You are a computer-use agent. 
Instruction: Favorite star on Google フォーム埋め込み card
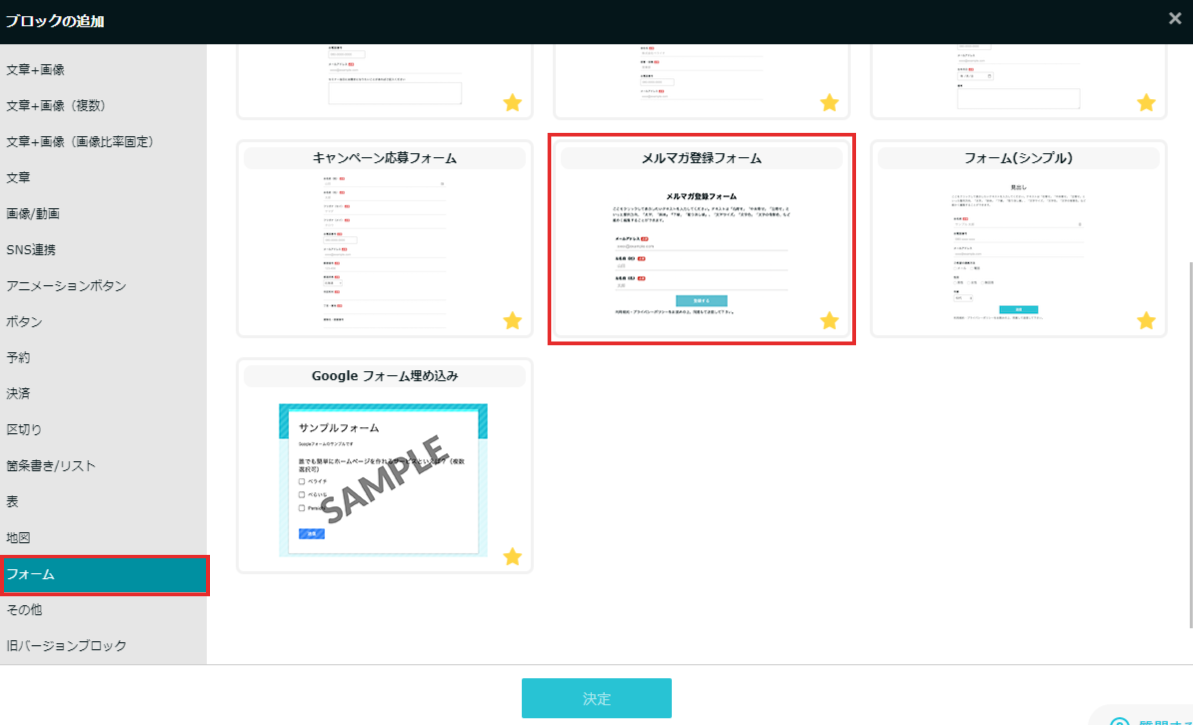[x=513, y=556]
